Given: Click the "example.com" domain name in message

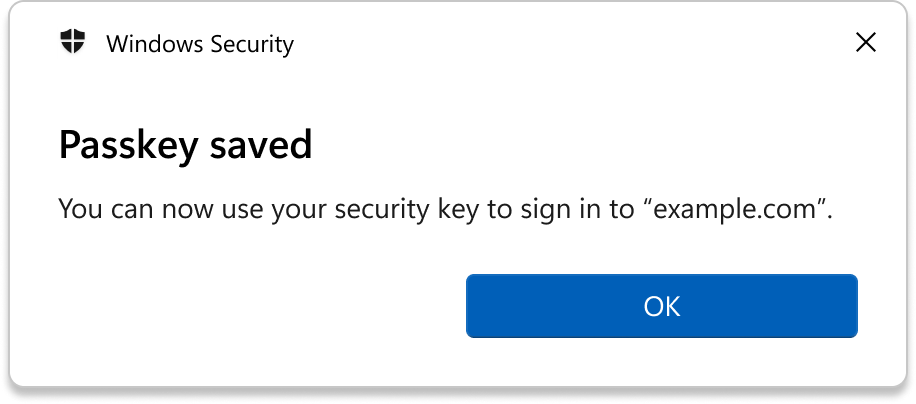Looking at the screenshot, I should point(734,210).
